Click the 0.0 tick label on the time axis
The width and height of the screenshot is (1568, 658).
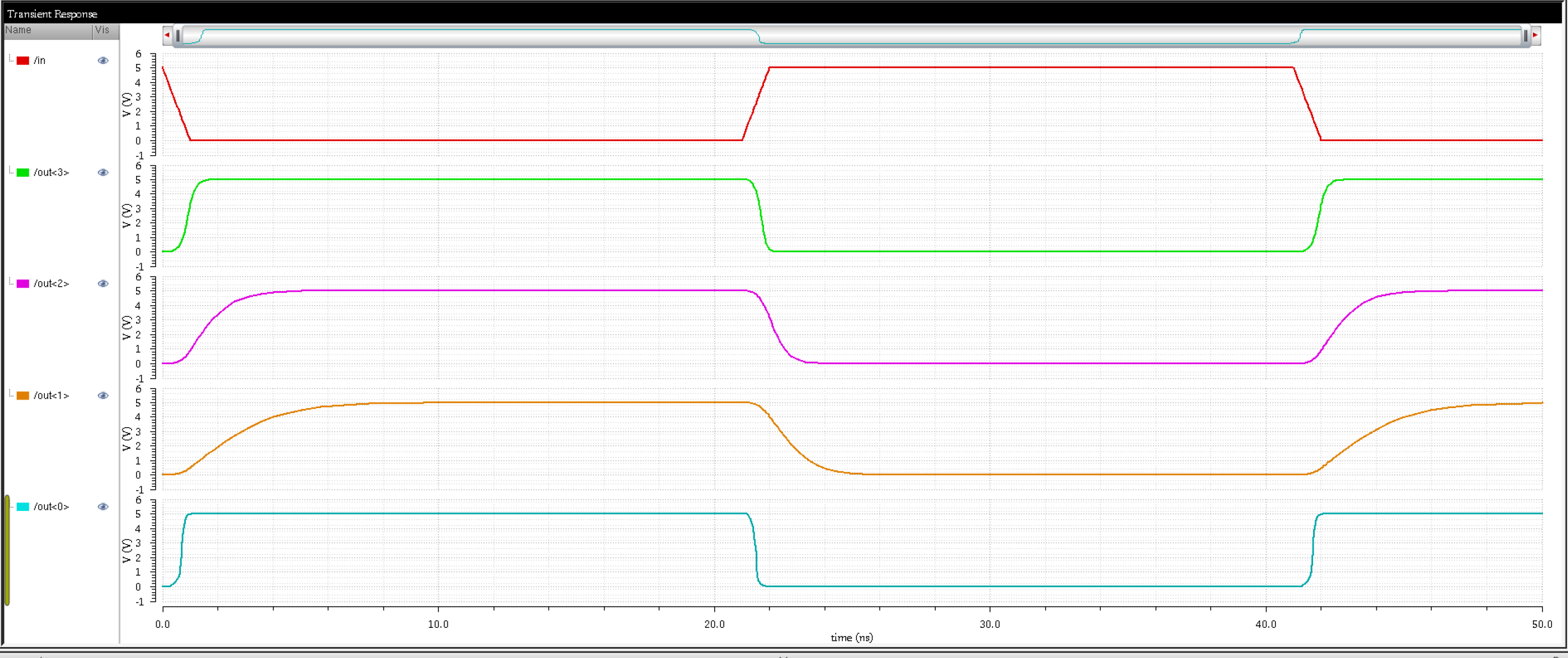click(x=163, y=624)
